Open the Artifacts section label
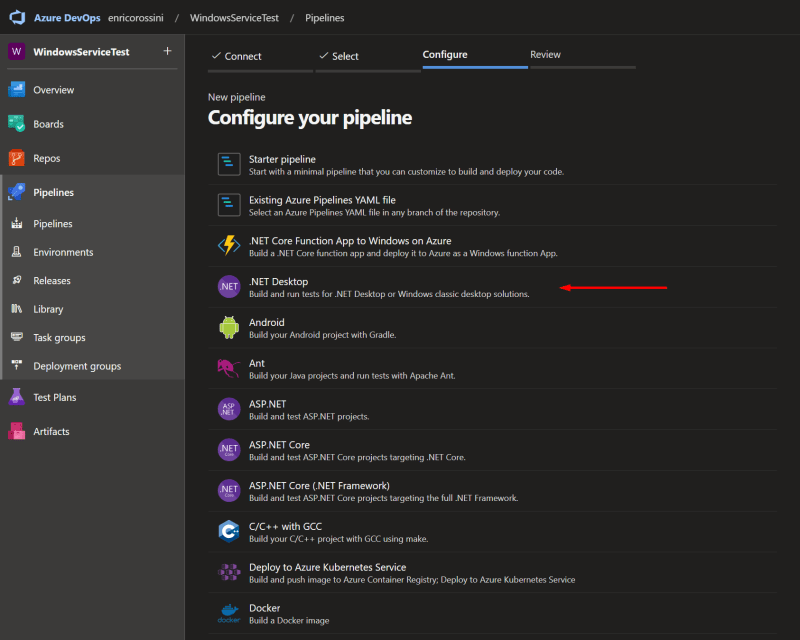Image resolution: width=800 pixels, height=640 pixels. click(x=51, y=431)
